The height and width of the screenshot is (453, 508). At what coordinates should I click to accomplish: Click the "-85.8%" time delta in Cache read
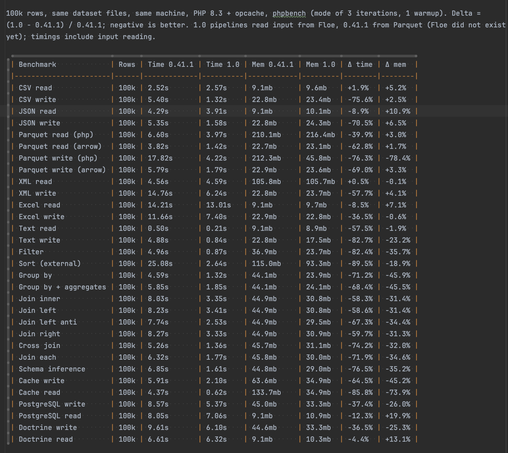pyautogui.click(x=360, y=392)
